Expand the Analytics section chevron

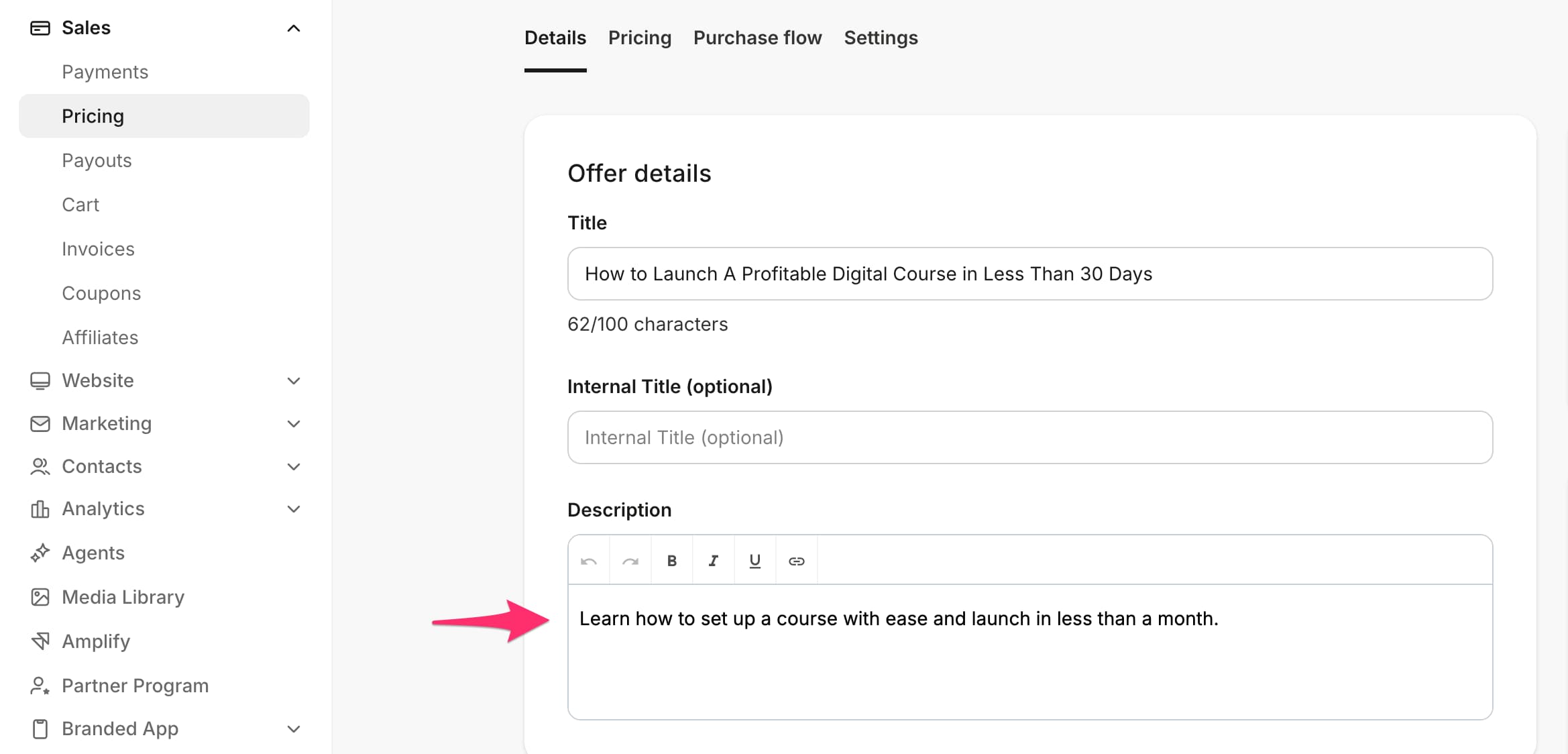click(x=294, y=509)
